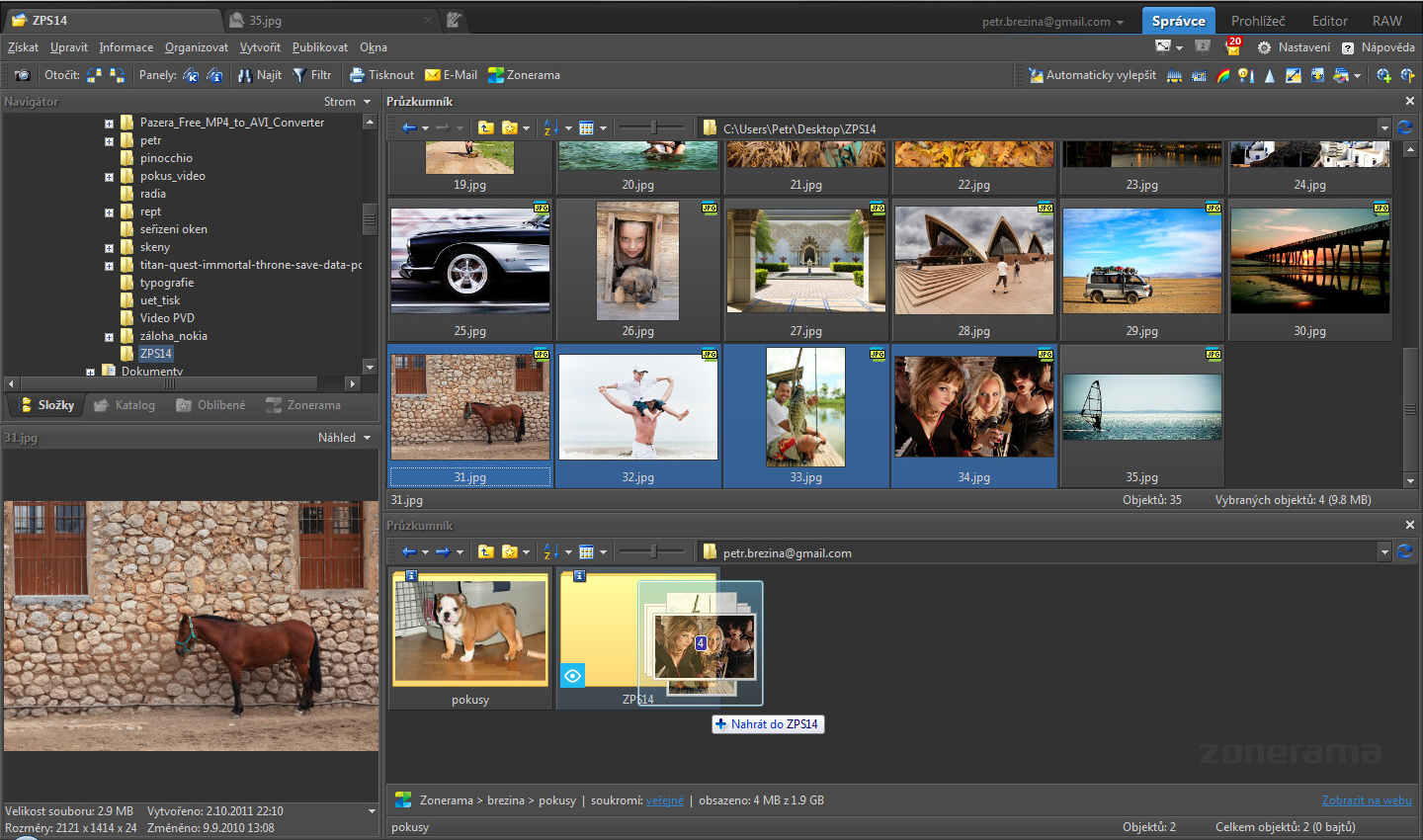The image size is (1423, 840).
Task: Go back in top Průzkumník browser
Action: click(x=409, y=127)
